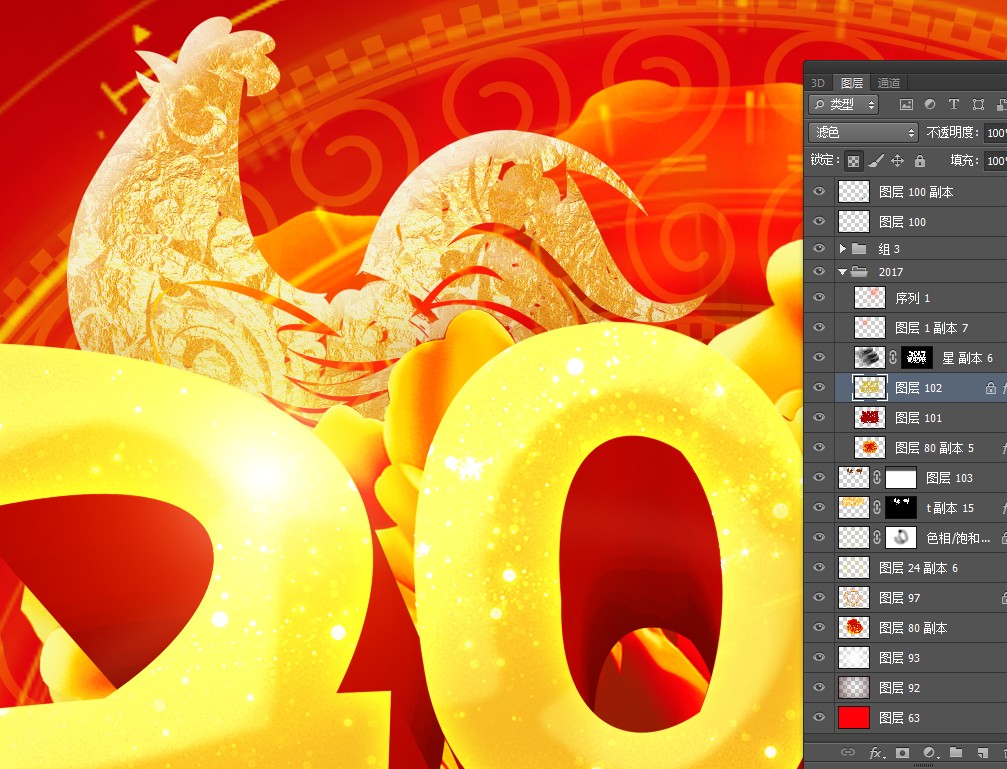
Task: Select the 图层 93 layer
Action: click(899, 658)
